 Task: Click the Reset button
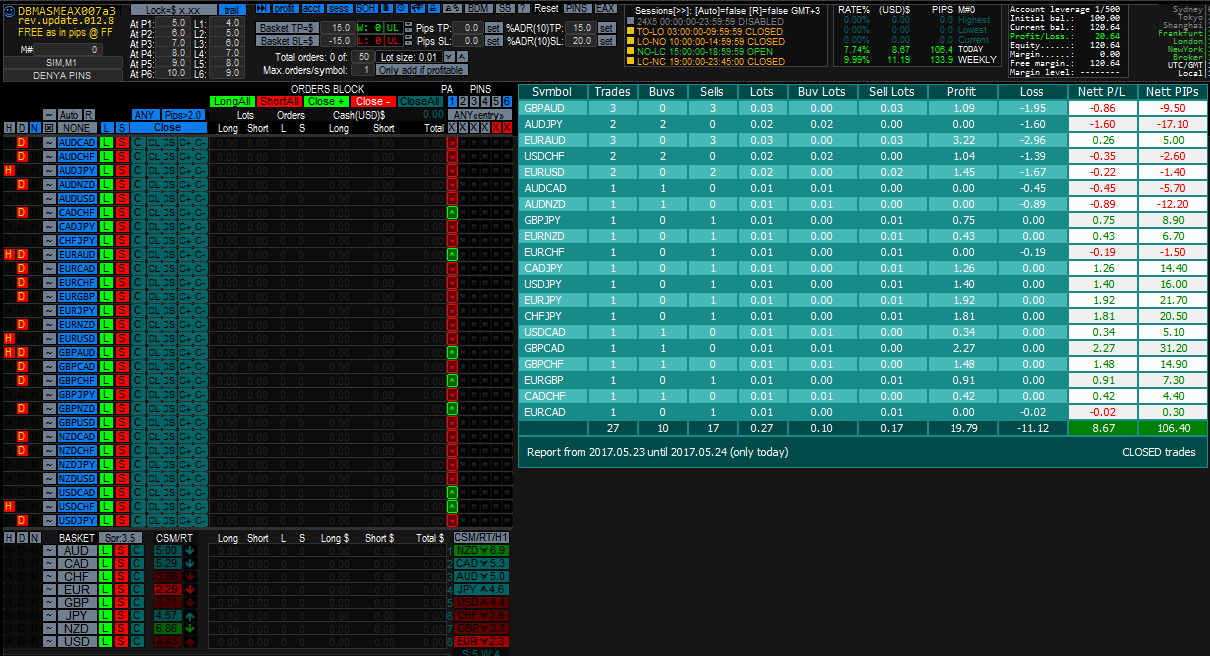pos(547,8)
